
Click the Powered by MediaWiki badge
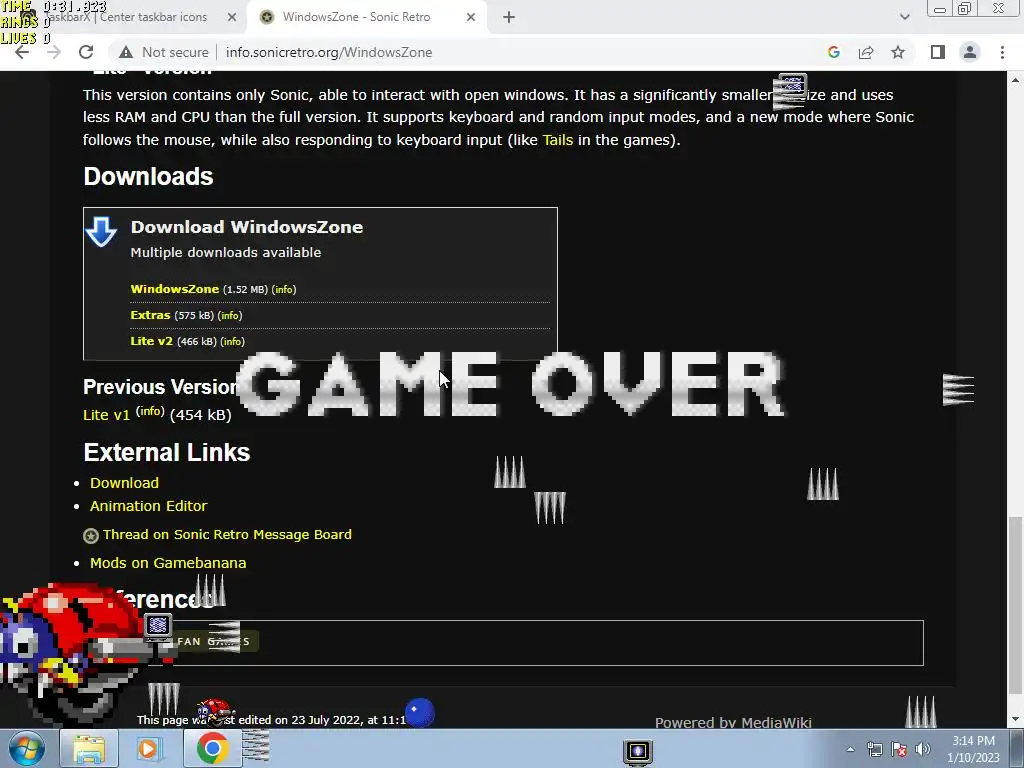(x=733, y=722)
